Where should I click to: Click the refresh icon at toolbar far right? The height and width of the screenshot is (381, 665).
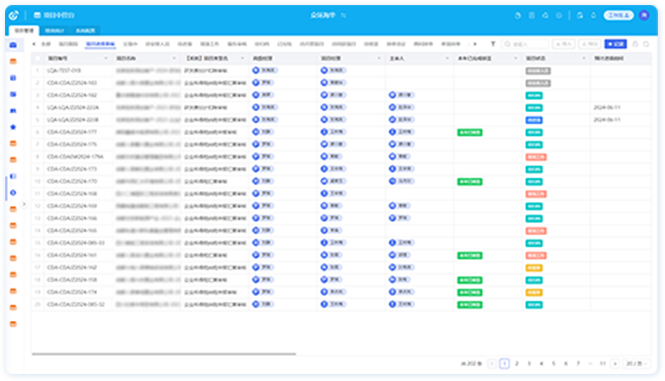[646, 44]
